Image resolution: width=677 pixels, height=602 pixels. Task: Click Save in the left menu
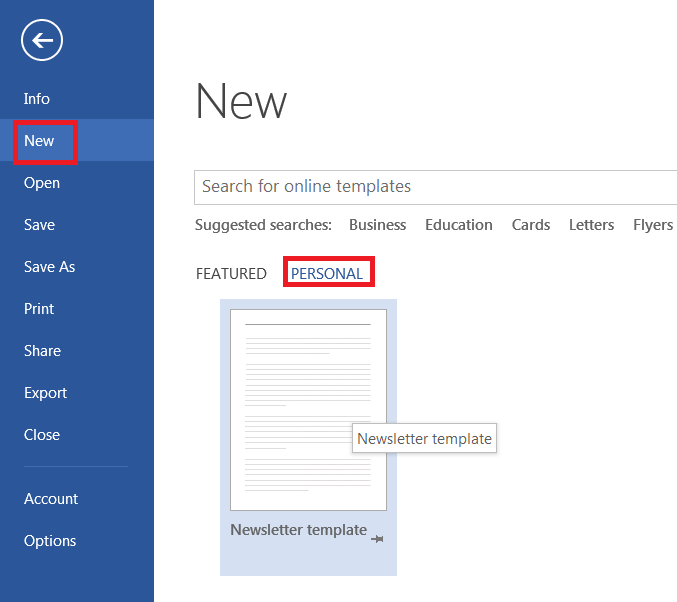coord(40,225)
